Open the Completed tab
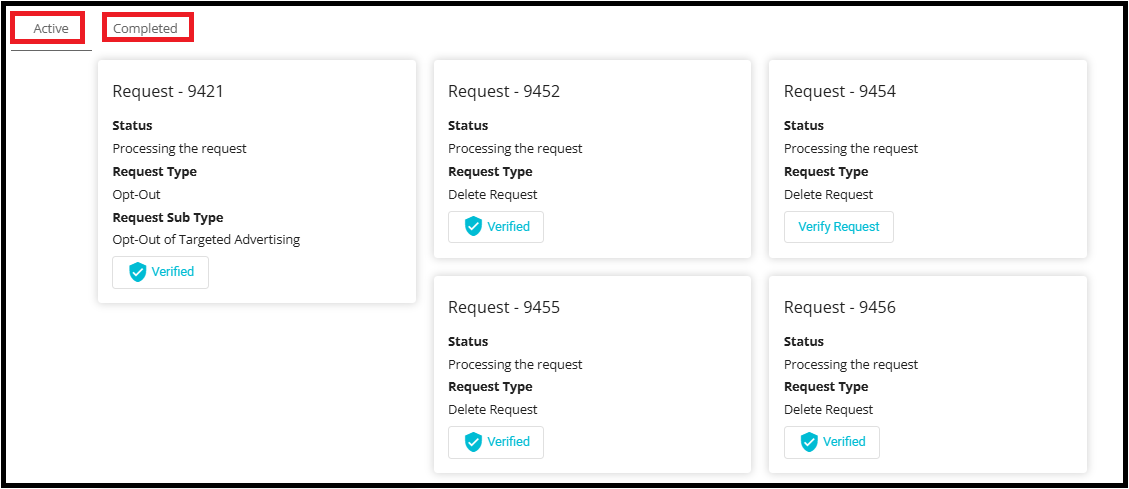Viewport: 1129px width, 489px height. coord(145,29)
